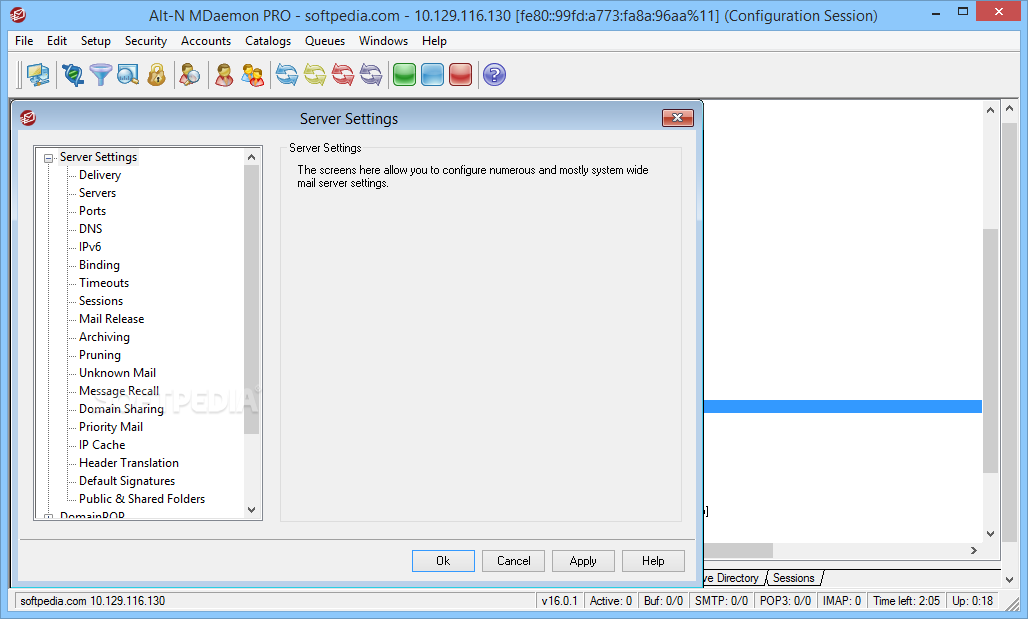Click the dialog Help button
Image resolution: width=1028 pixels, height=619 pixels.
coord(653,561)
